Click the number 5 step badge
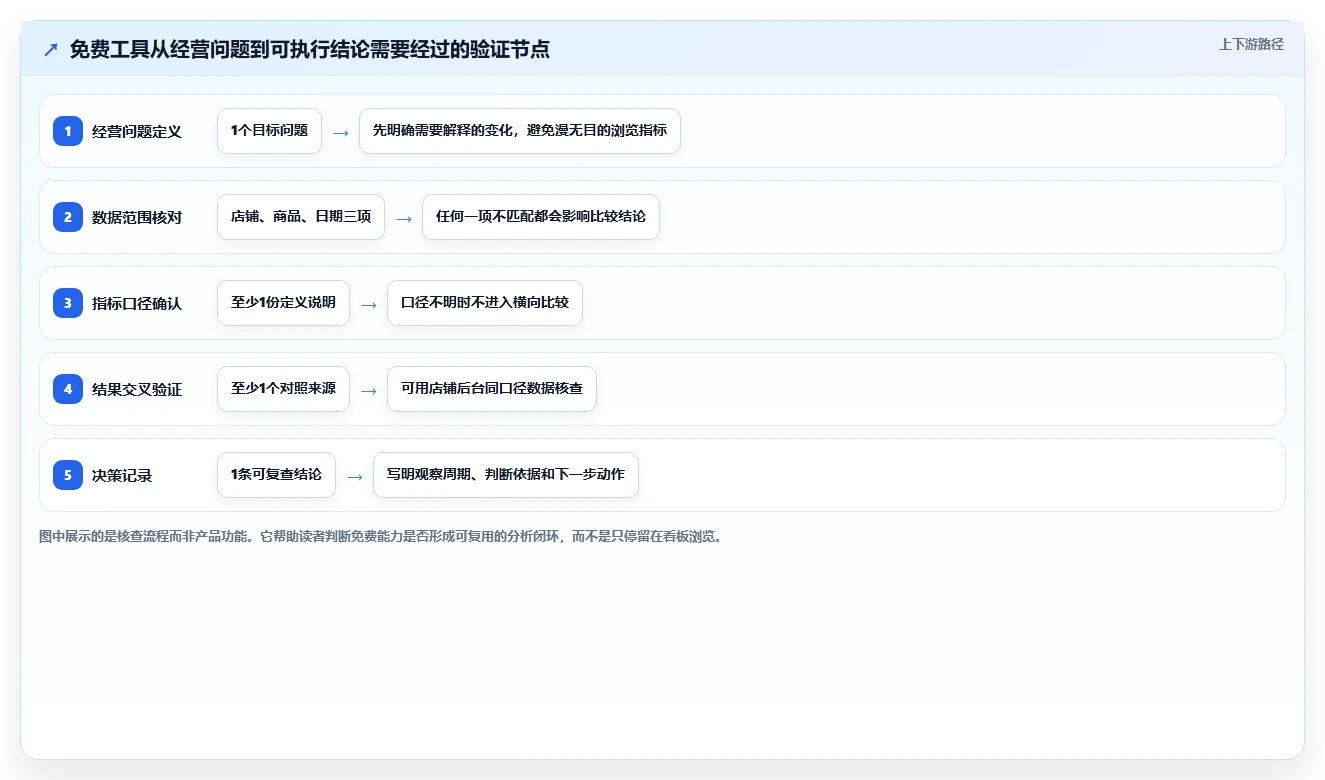Viewport: 1325px width, 780px height. tap(68, 475)
